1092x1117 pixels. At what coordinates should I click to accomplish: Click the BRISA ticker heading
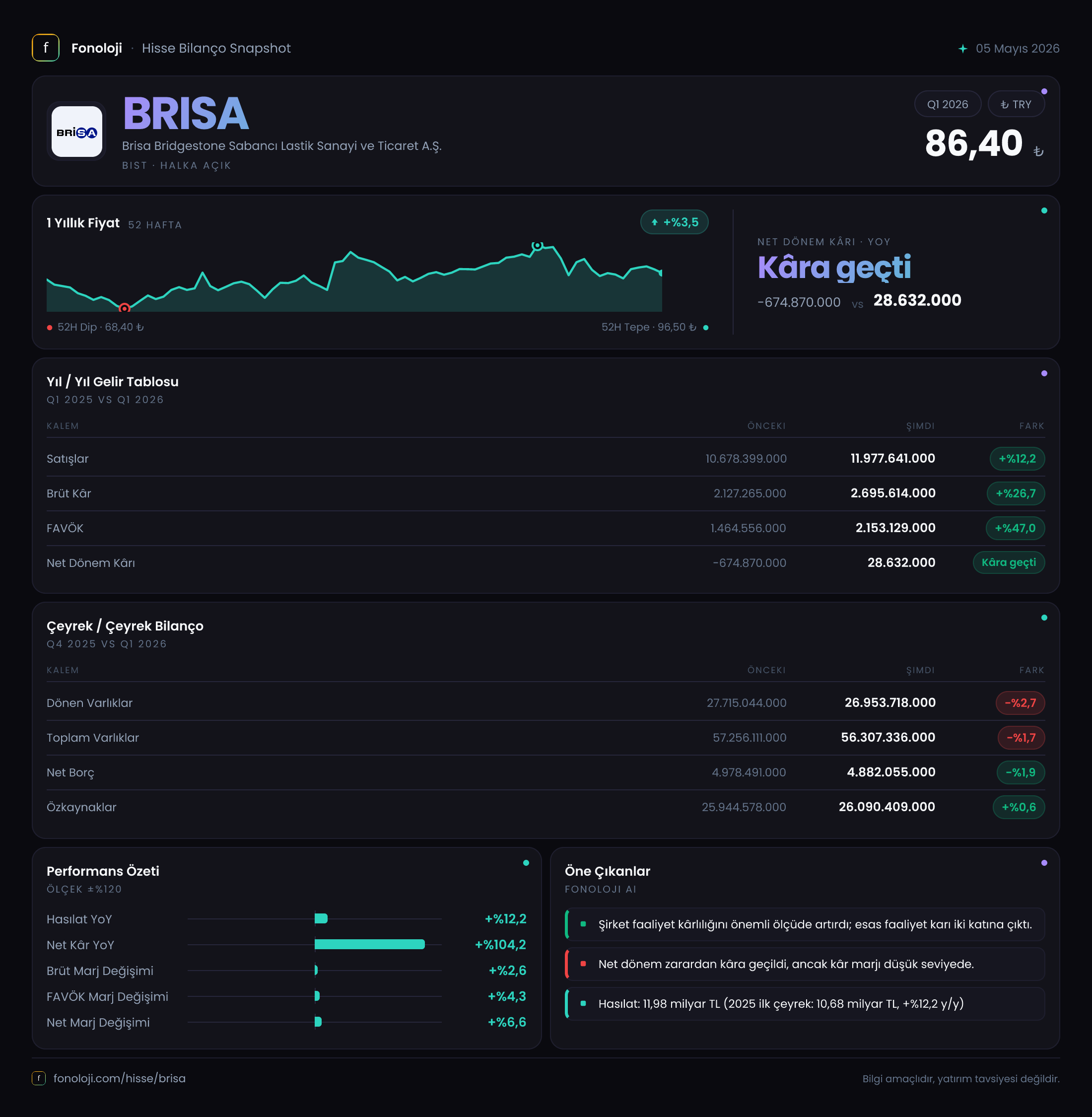[186, 114]
